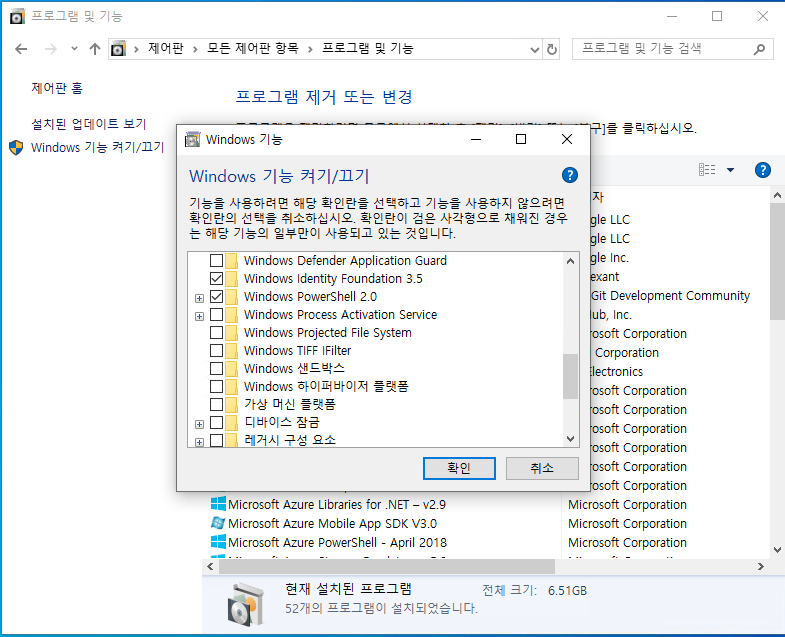Open Windows 기능 켜기/끄기 sidebar link

(x=98, y=147)
